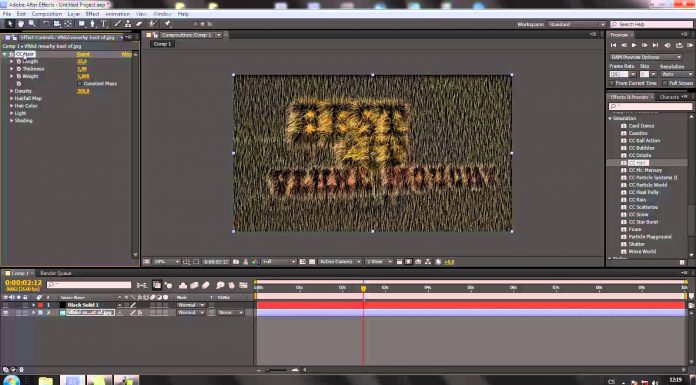The image size is (696, 385).
Task: Switch to the Character panel tab
Action: click(x=669, y=97)
